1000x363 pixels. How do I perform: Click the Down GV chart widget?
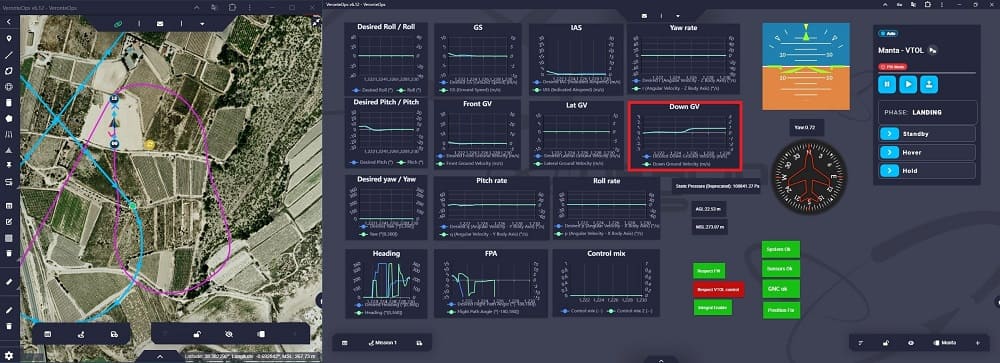coord(684,136)
